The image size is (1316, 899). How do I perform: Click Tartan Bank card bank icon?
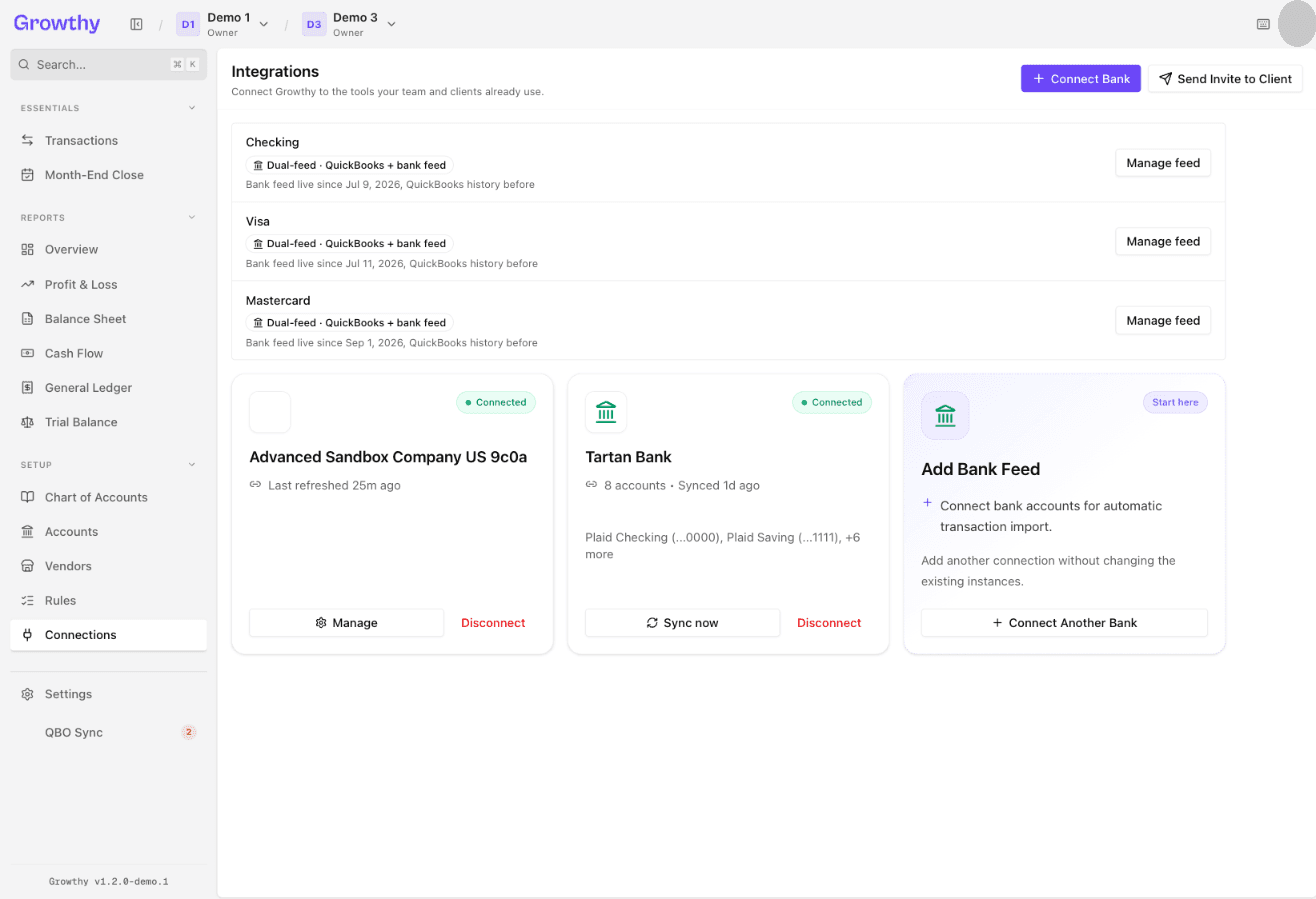[606, 412]
